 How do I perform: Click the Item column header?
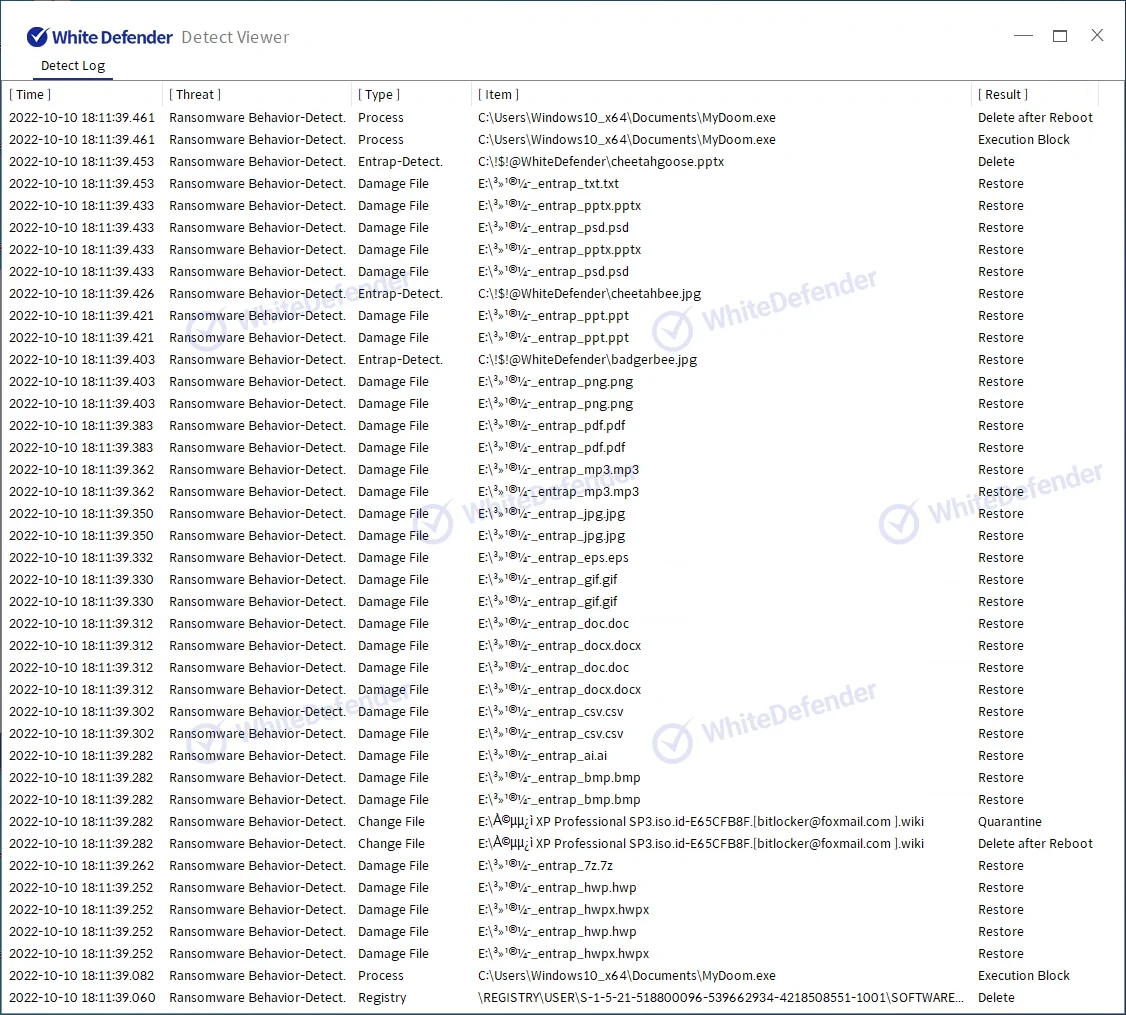click(x=498, y=95)
